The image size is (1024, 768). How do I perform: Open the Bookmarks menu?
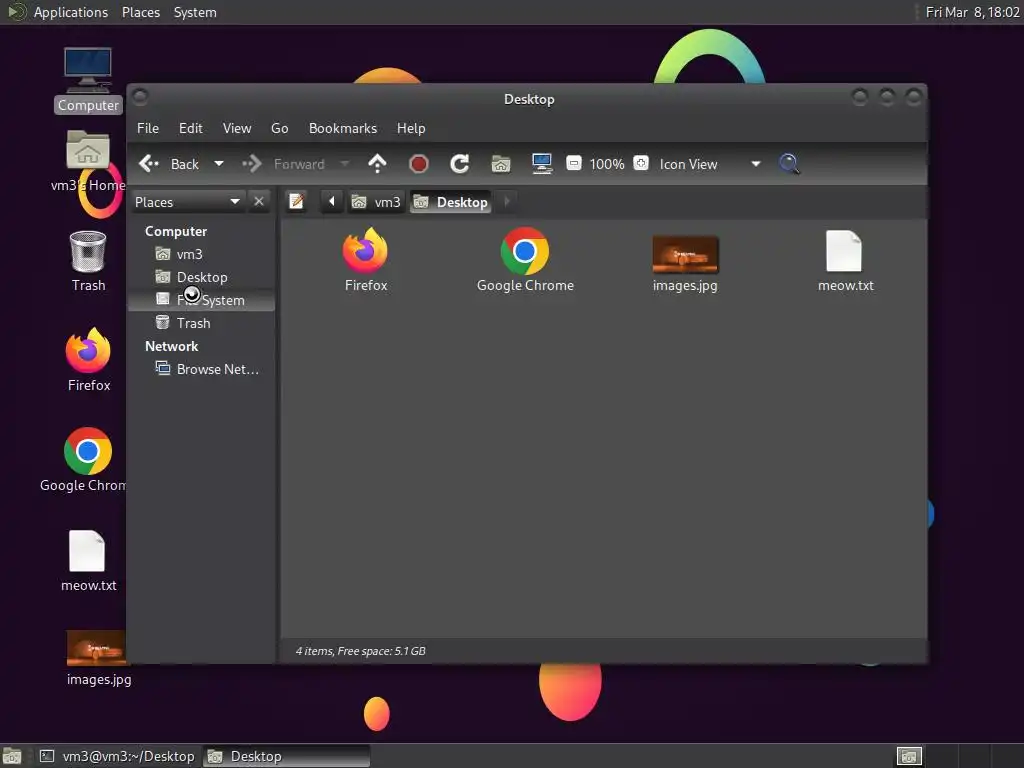click(343, 128)
